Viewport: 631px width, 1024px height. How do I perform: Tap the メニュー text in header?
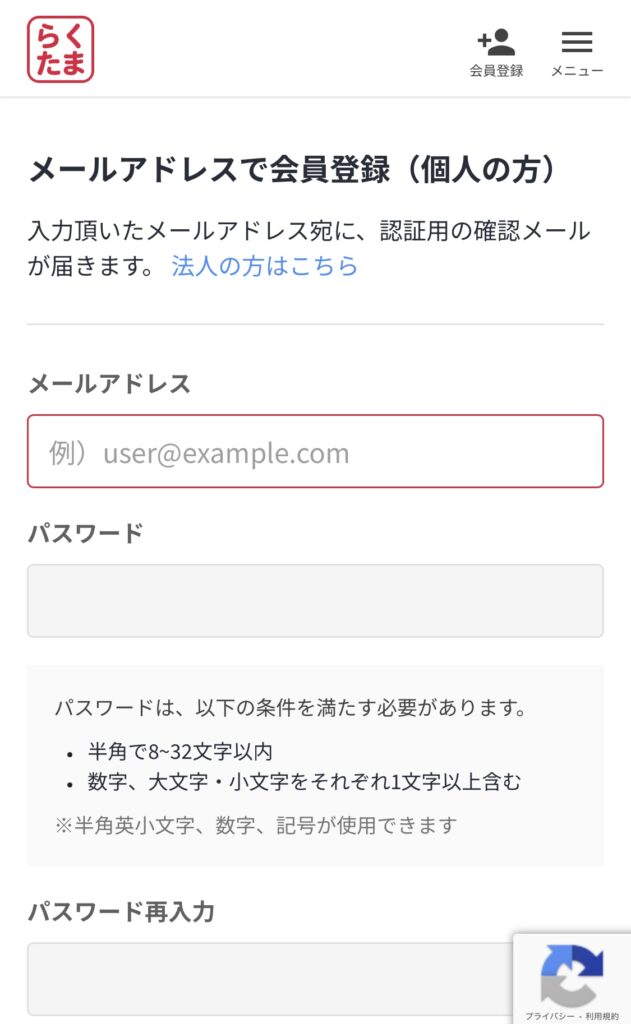(577, 71)
